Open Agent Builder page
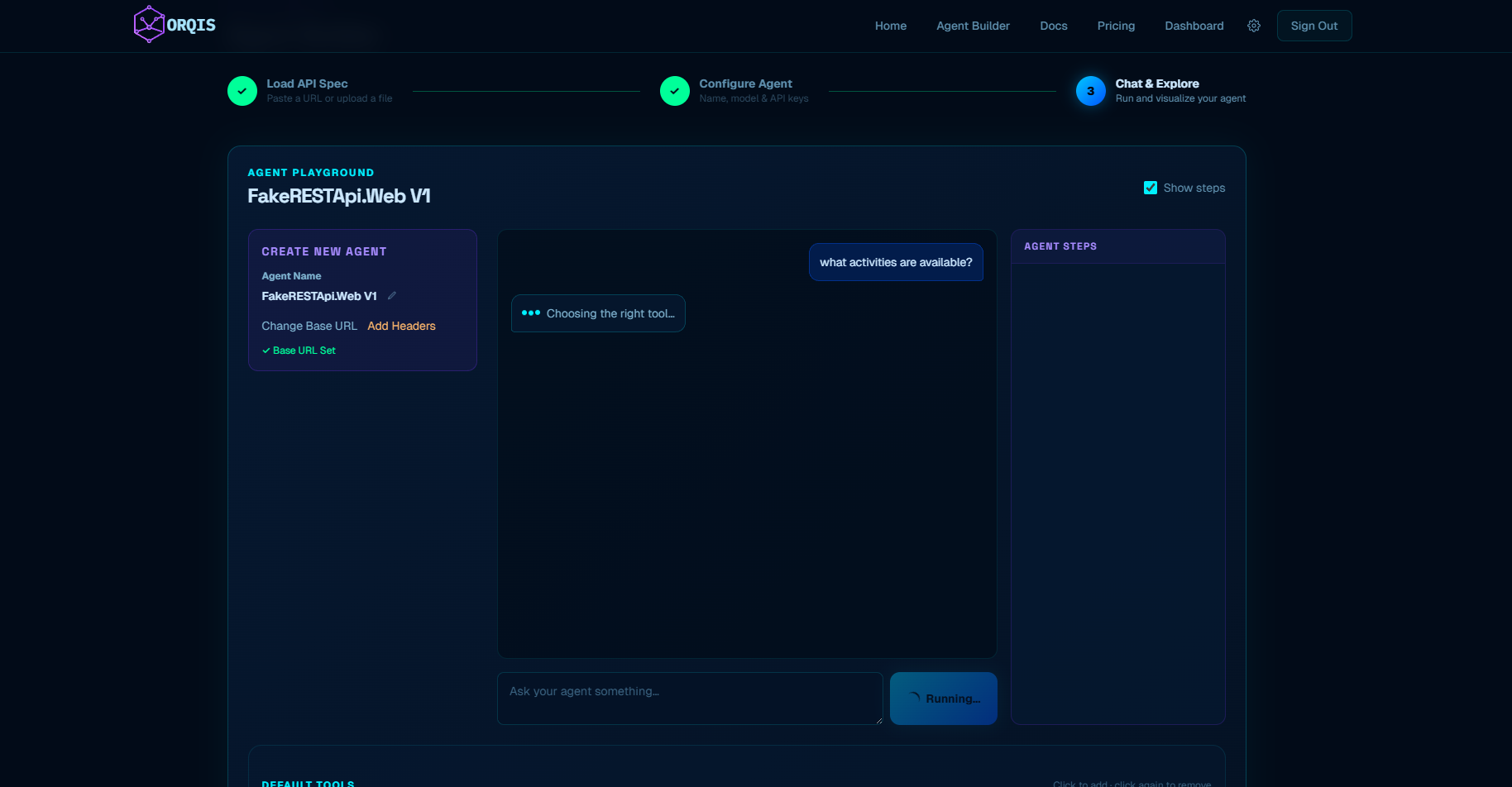Screen dimensions: 1512x787 click(x=973, y=26)
